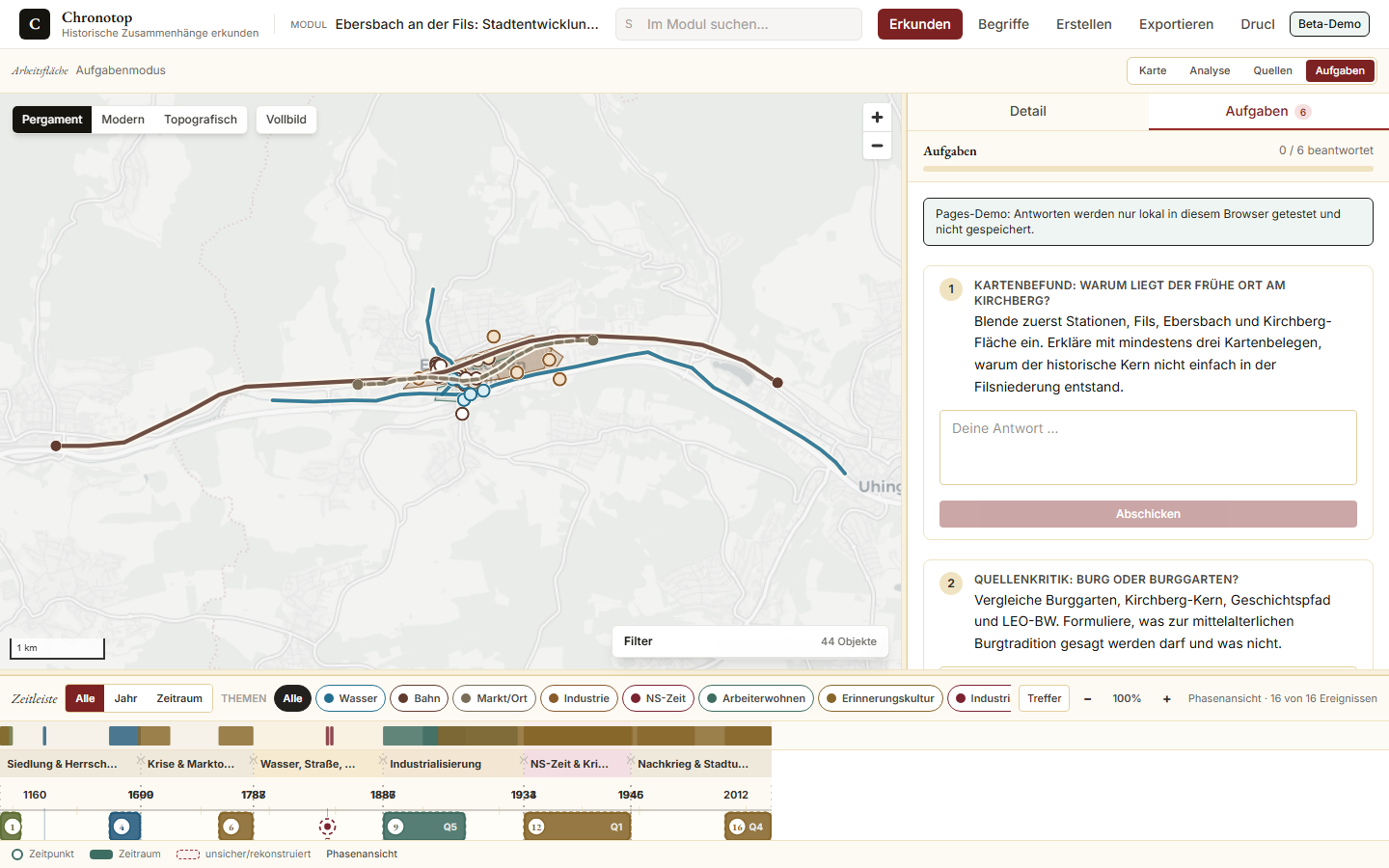
Task: Click the gray node on the western road
Action: pyautogui.click(x=358, y=385)
